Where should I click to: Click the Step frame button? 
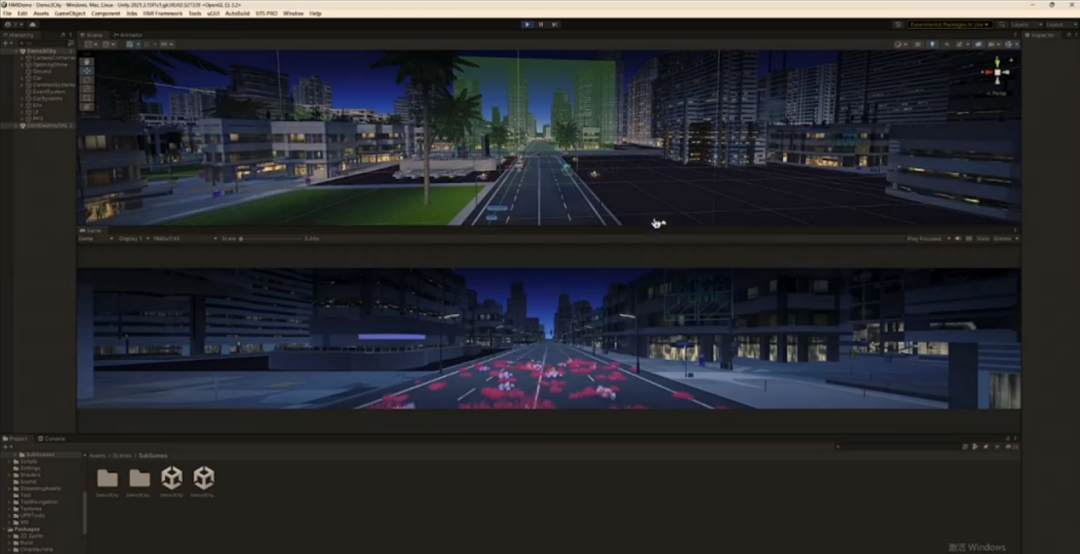(555, 24)
